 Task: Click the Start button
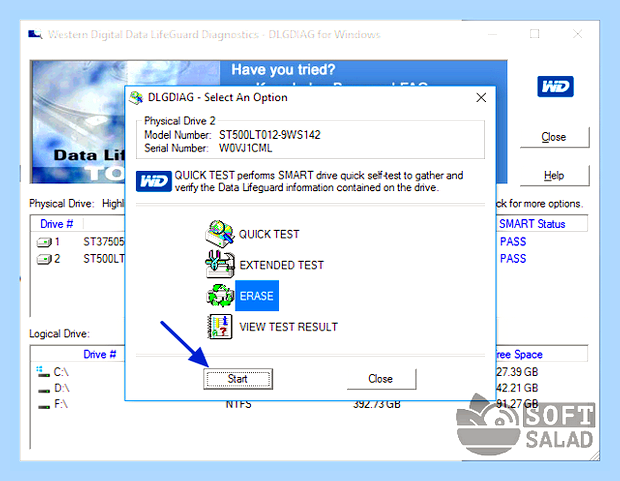tap(238, 379)
